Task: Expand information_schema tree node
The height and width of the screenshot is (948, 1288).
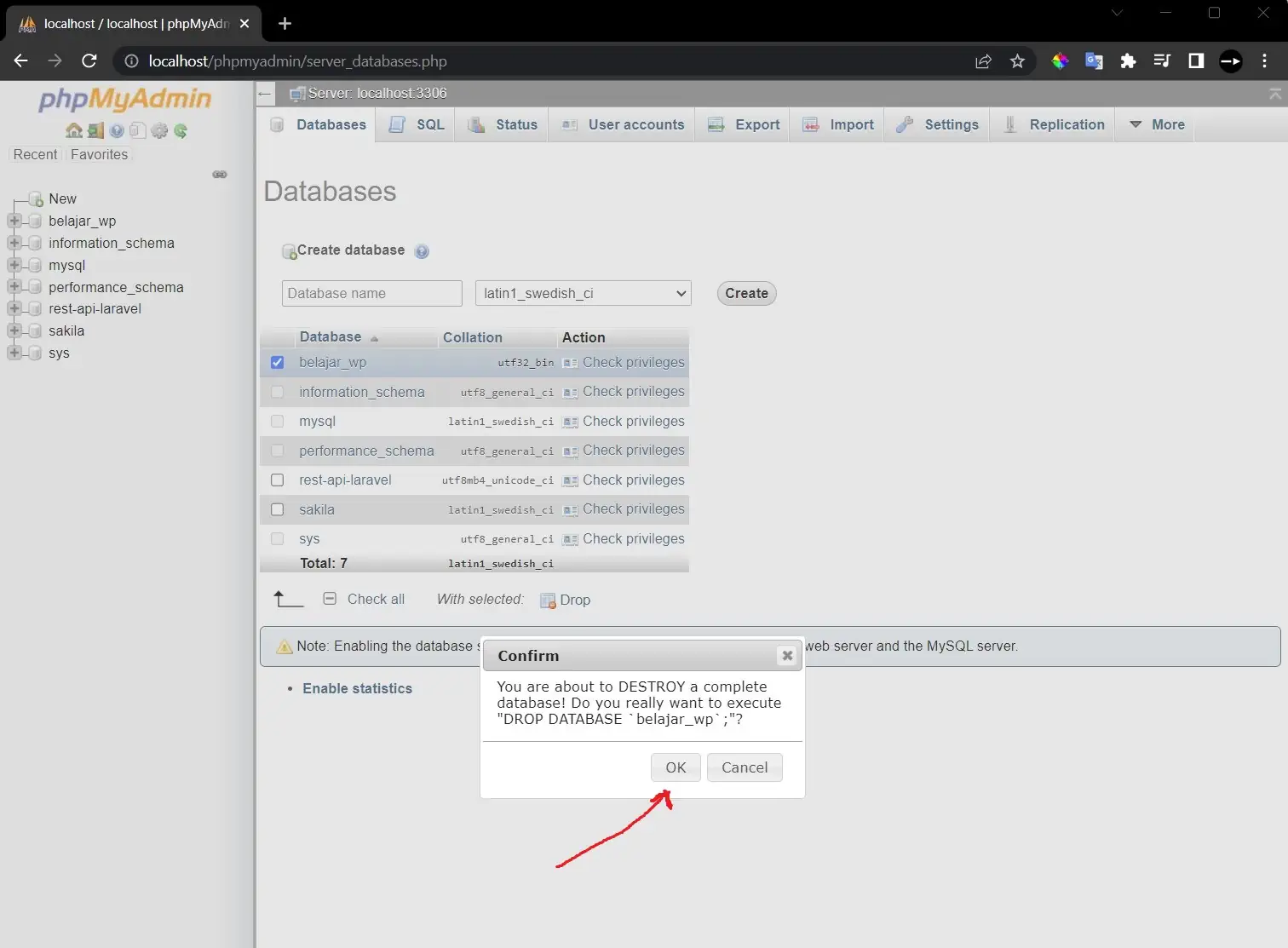Action: tap(14, 243)
